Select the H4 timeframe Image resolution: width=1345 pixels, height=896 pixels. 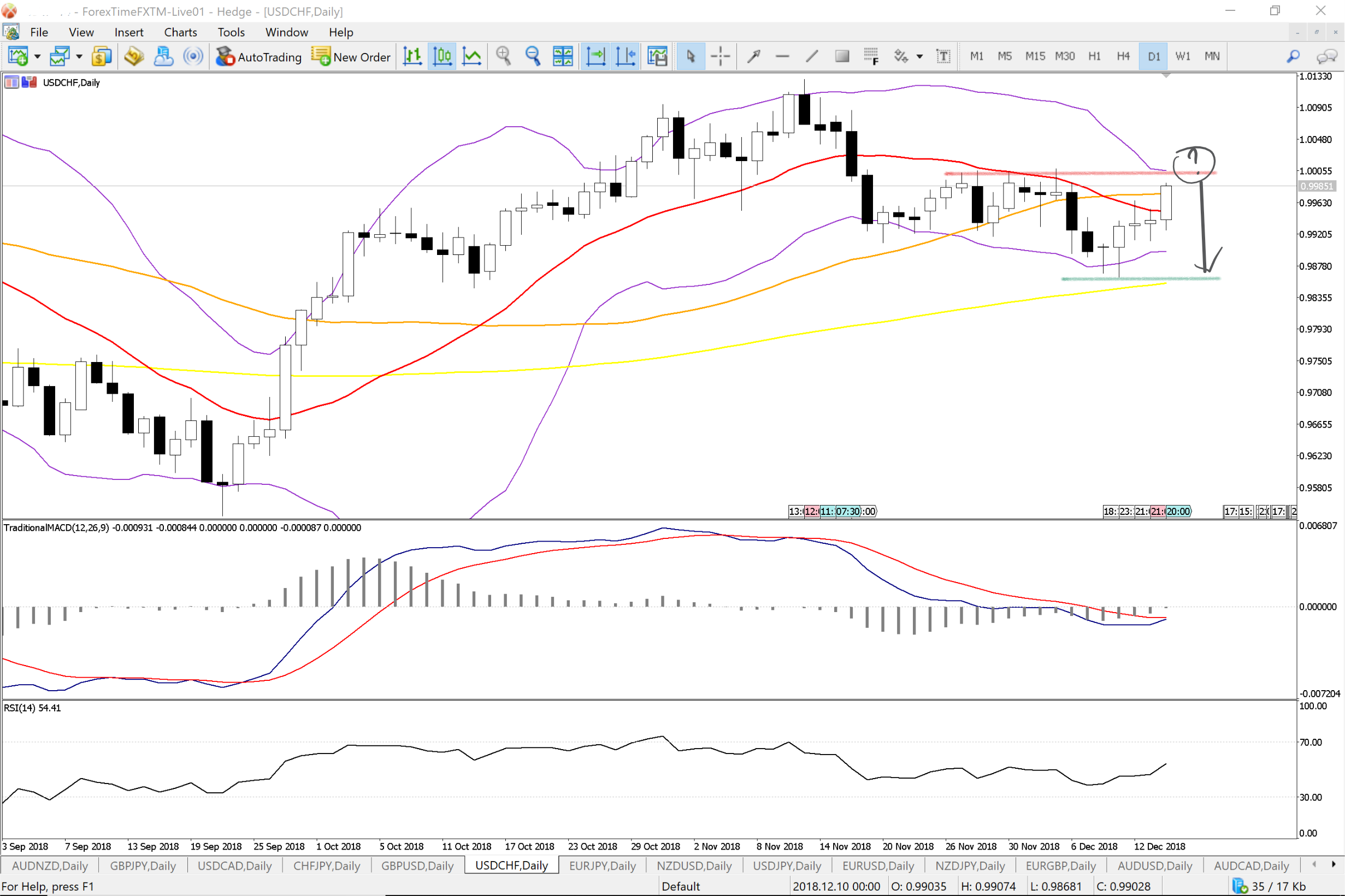pos(1123,56)
